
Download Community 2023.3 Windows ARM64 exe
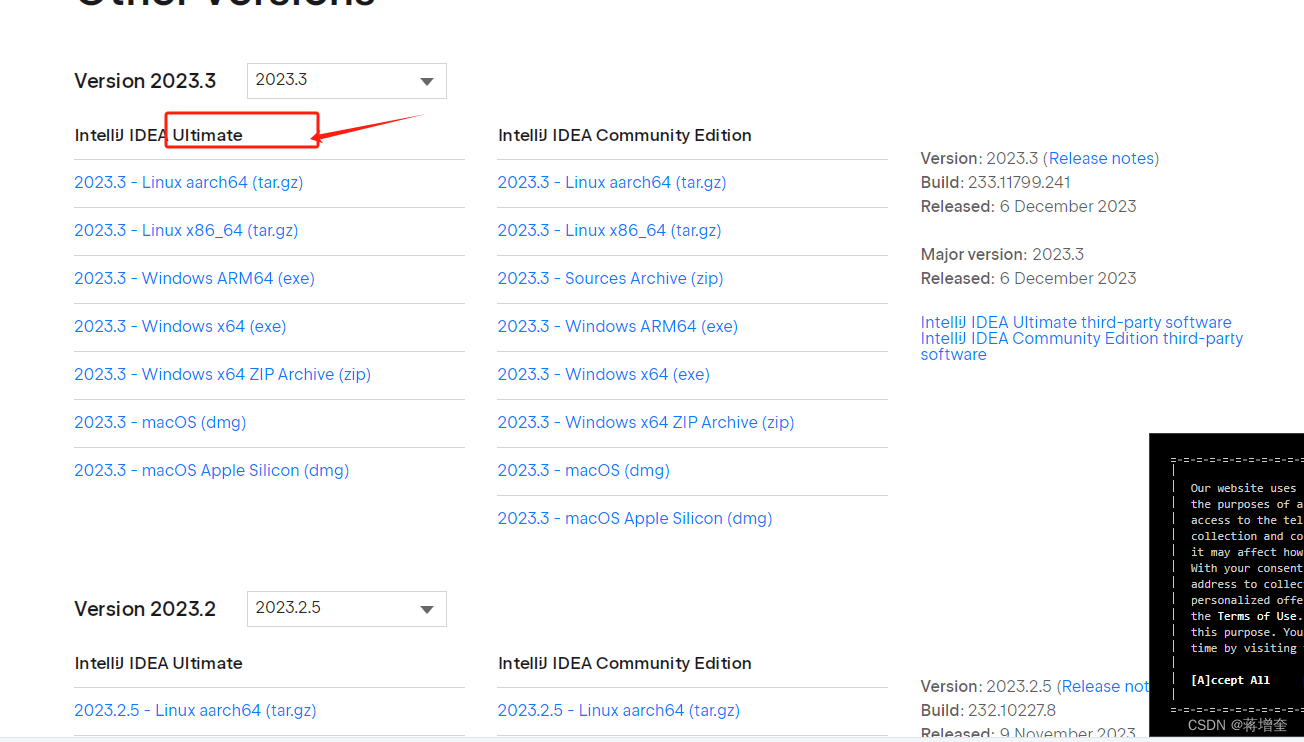(x=618, y=326)
